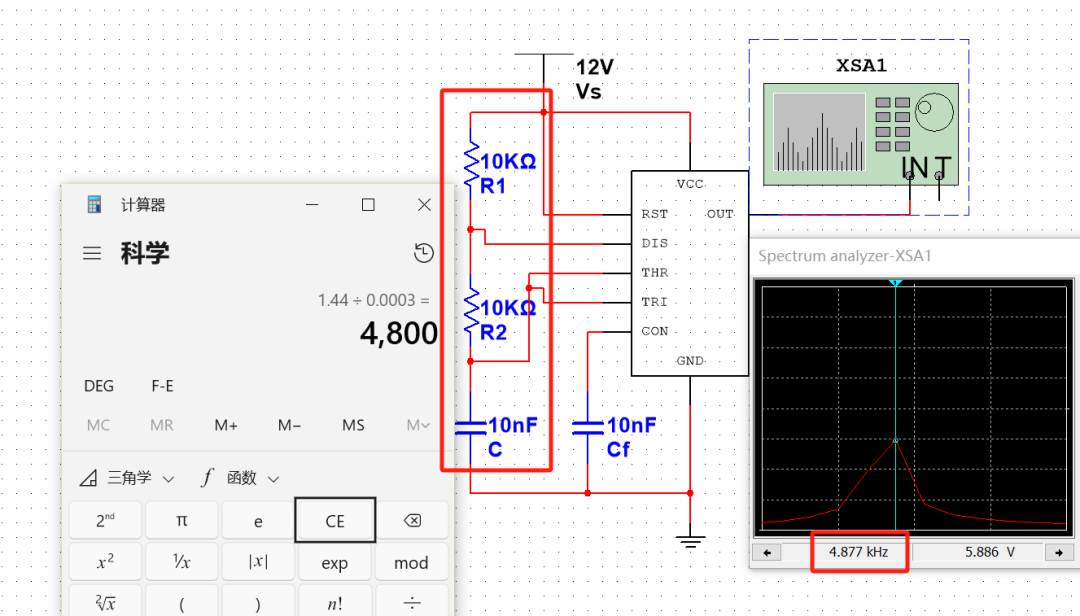Expand the 函数 functions dropdown

tap(241, 478)
